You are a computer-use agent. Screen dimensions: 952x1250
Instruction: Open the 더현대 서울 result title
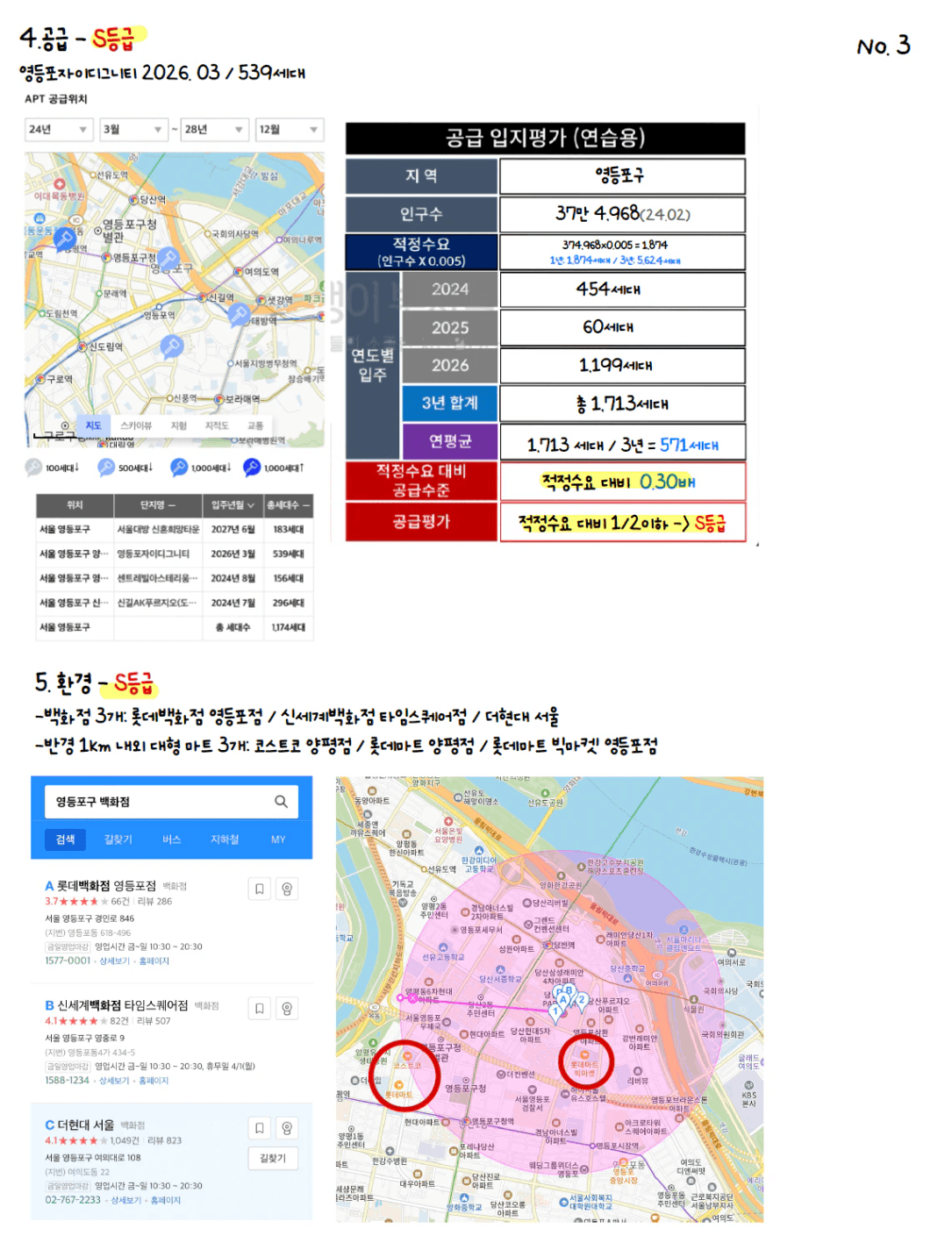point(86,1125)
